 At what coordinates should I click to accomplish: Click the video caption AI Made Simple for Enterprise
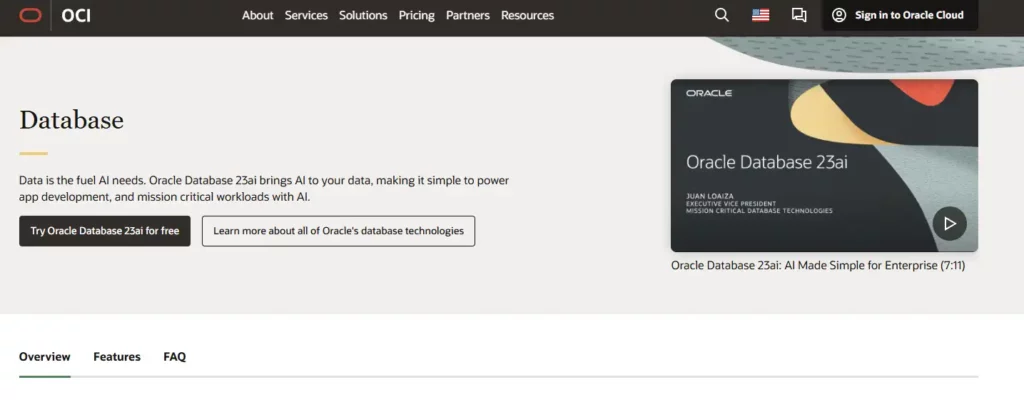(818, 266)
